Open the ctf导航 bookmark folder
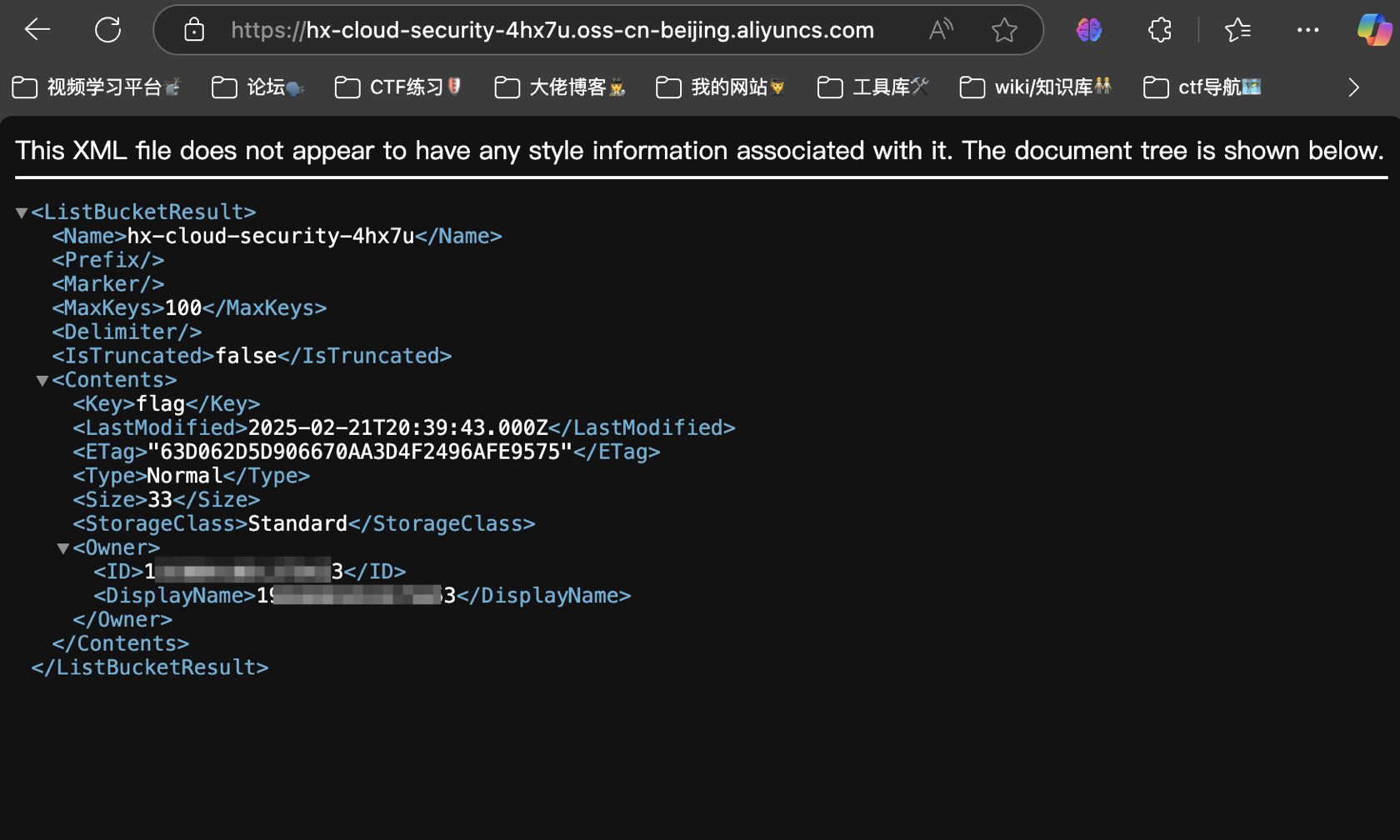1400x840 pixels. [x=1202, y=87]
